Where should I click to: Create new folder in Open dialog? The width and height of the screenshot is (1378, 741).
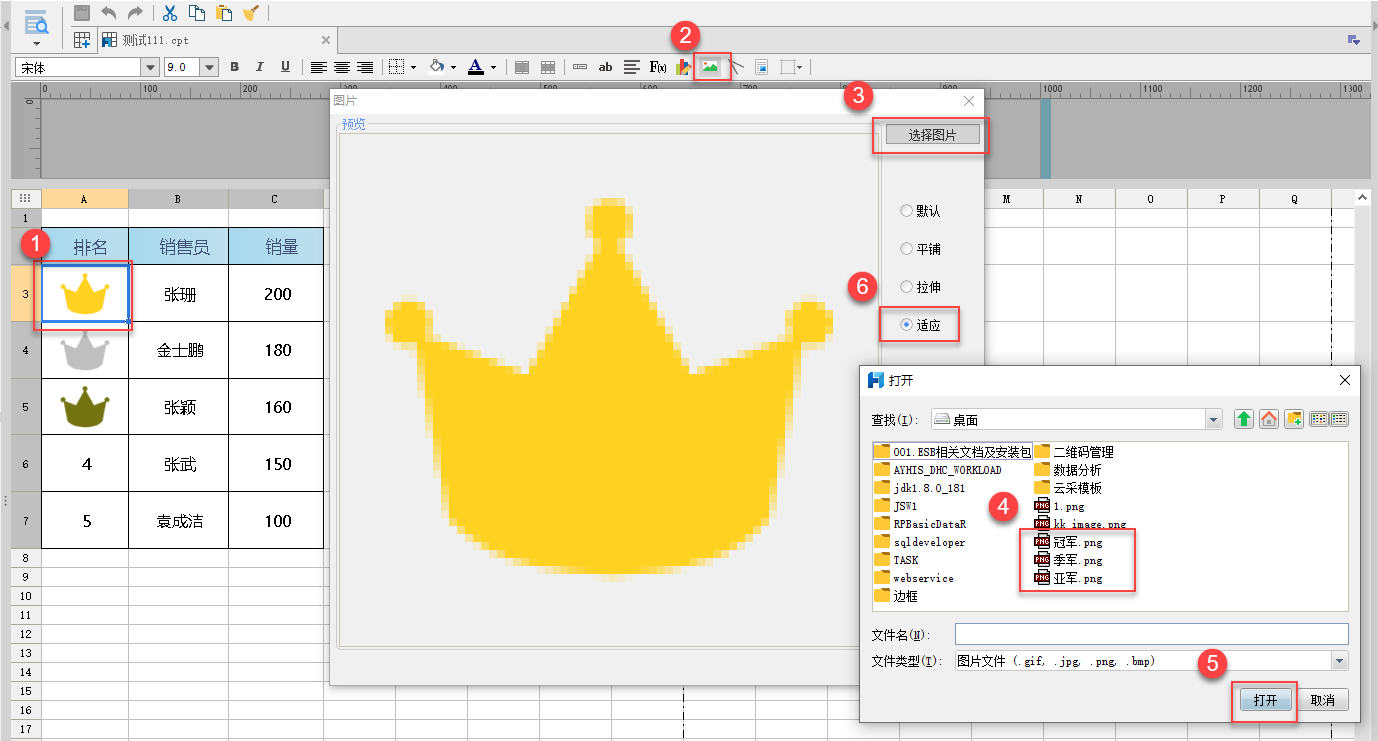(x=1293, y=419)
